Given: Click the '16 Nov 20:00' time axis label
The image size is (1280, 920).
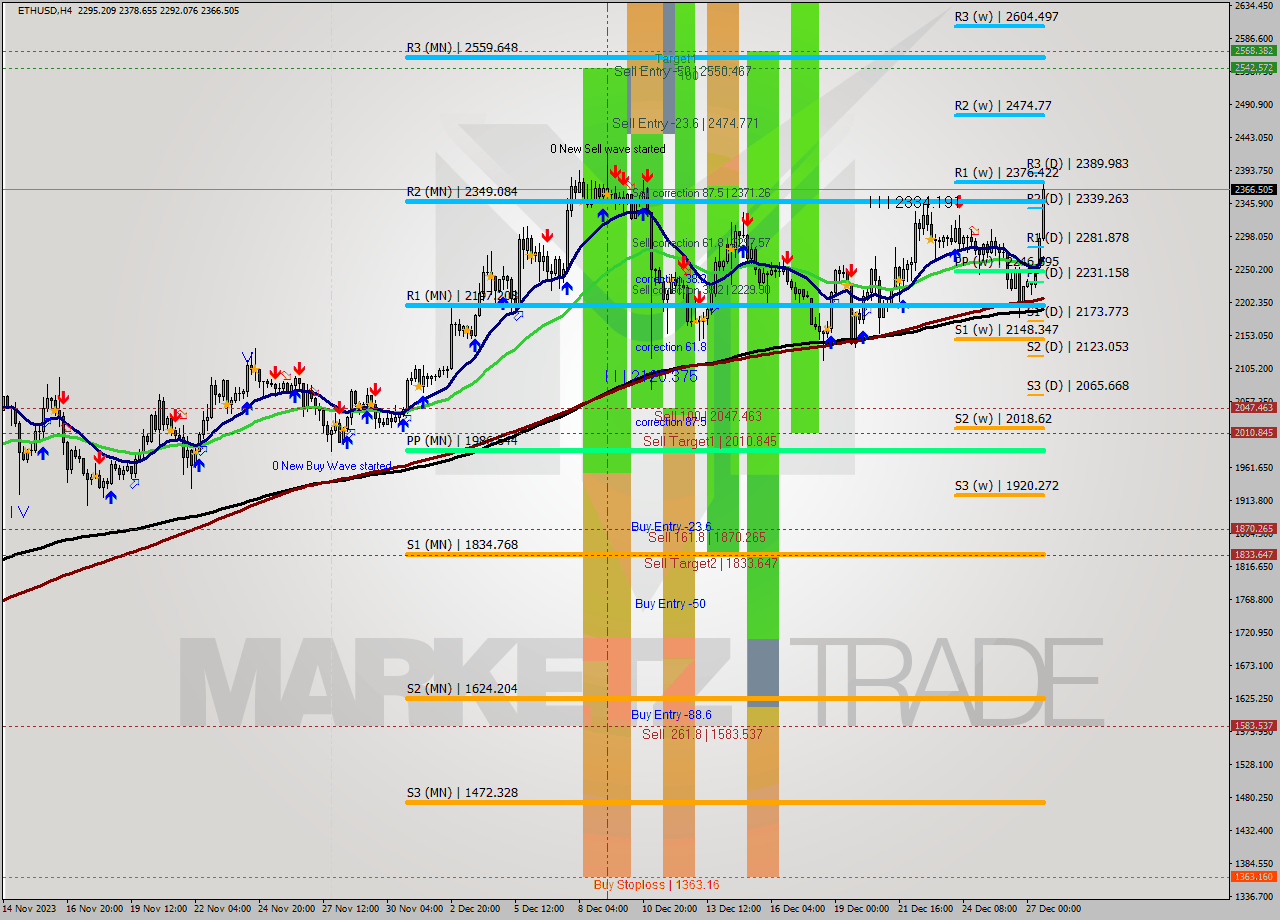Looking at the screenshot, I should coord(95,909).
